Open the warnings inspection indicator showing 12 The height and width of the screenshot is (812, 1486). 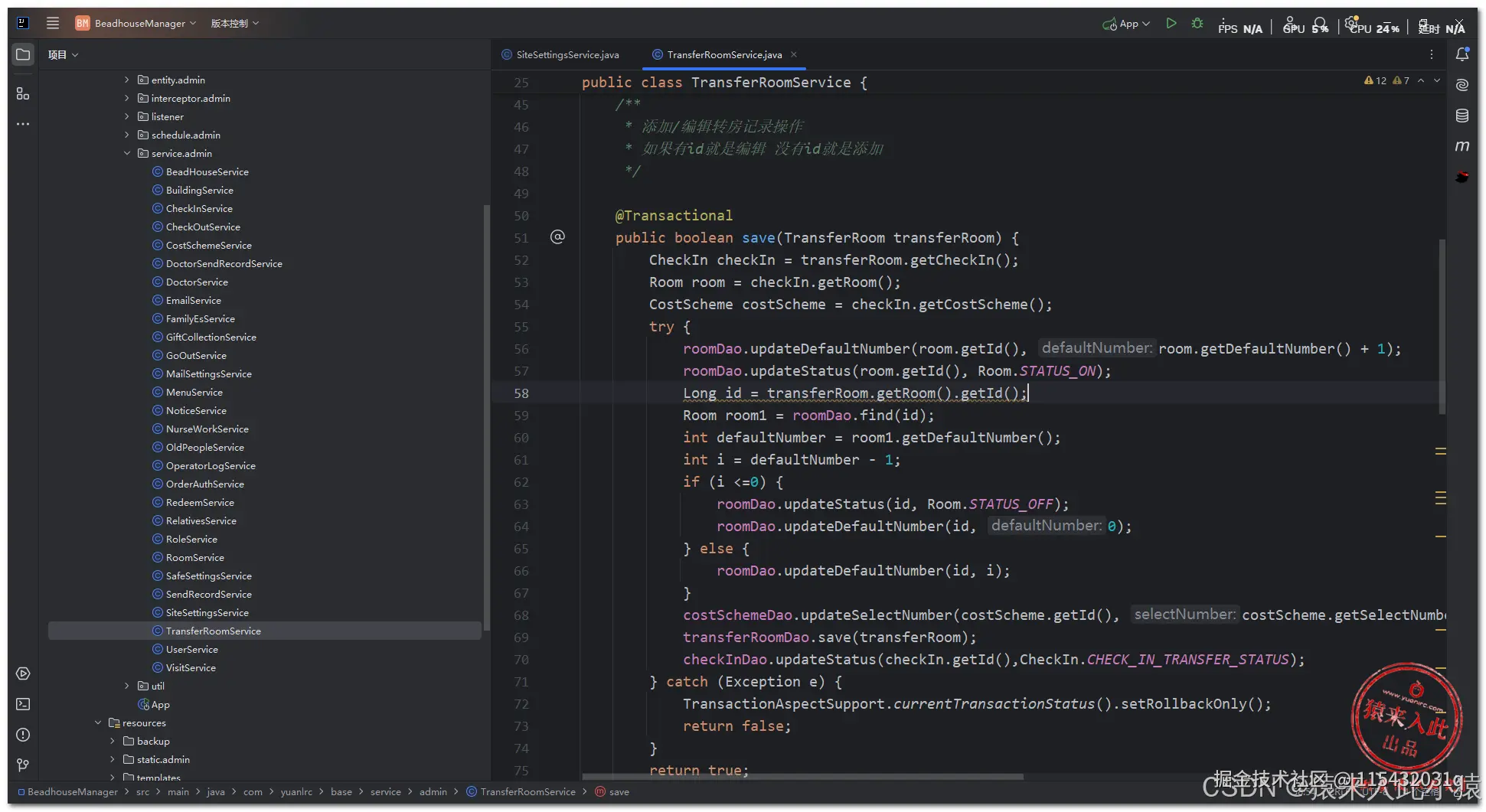pos(1376,80)
